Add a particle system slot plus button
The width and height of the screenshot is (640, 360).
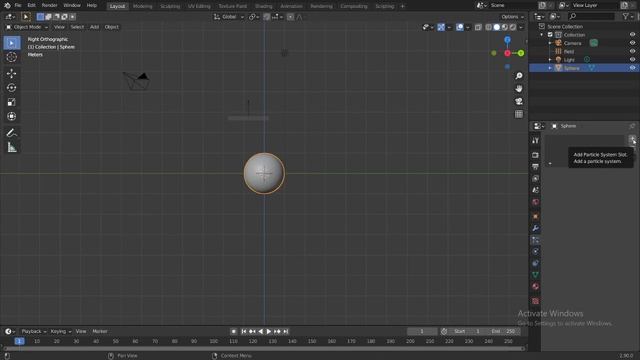[632, 140]
